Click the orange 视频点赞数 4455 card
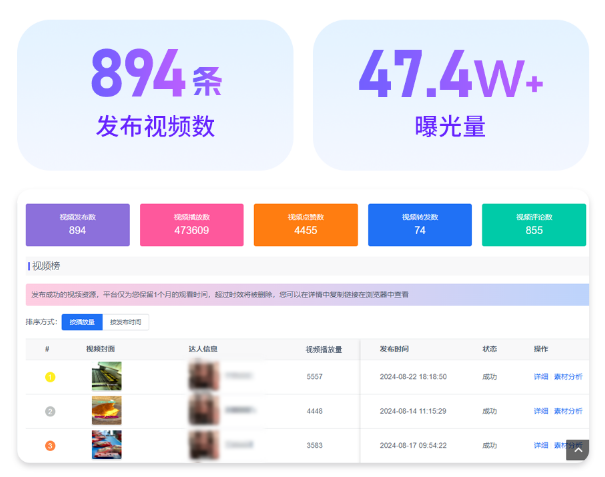The height and width of the screenshot is (477, 605). [x=305, y=224]
